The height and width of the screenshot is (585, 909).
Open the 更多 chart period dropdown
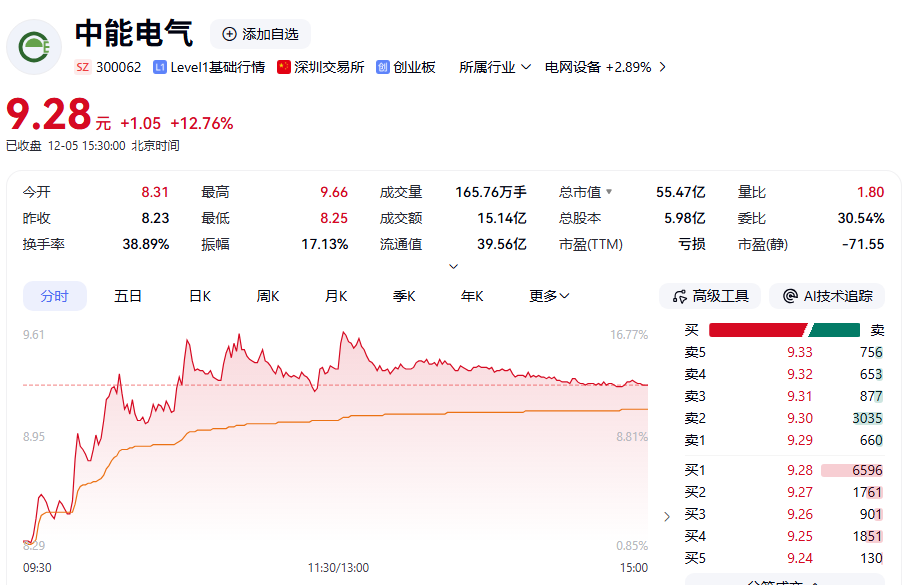click(x=549, y=296)
